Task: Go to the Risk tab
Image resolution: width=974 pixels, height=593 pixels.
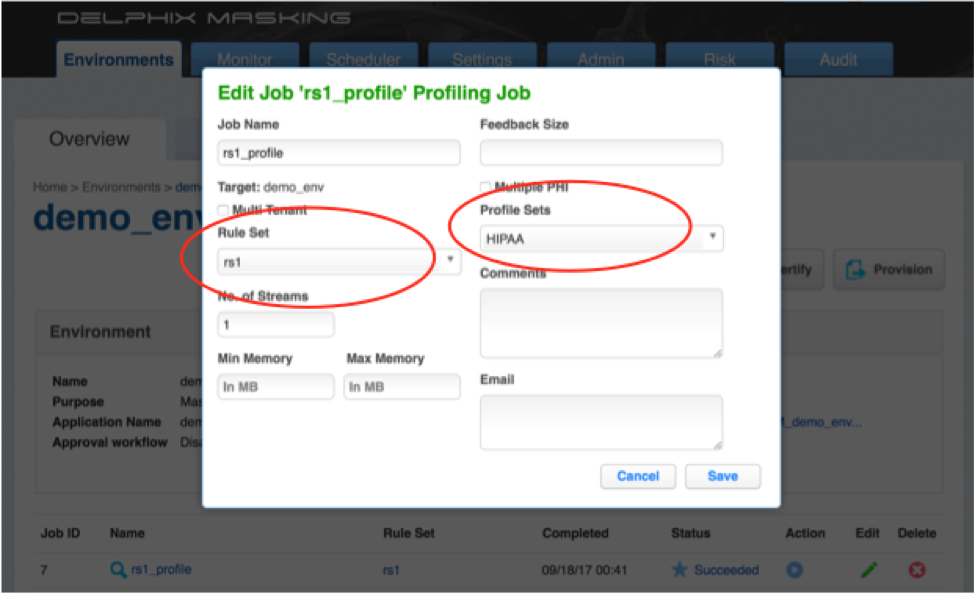Action: pyautogui.click(x=719, y=60)
